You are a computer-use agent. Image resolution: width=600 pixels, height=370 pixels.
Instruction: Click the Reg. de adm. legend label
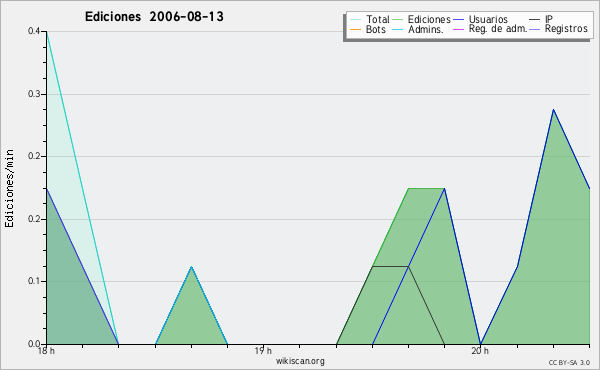498,29
